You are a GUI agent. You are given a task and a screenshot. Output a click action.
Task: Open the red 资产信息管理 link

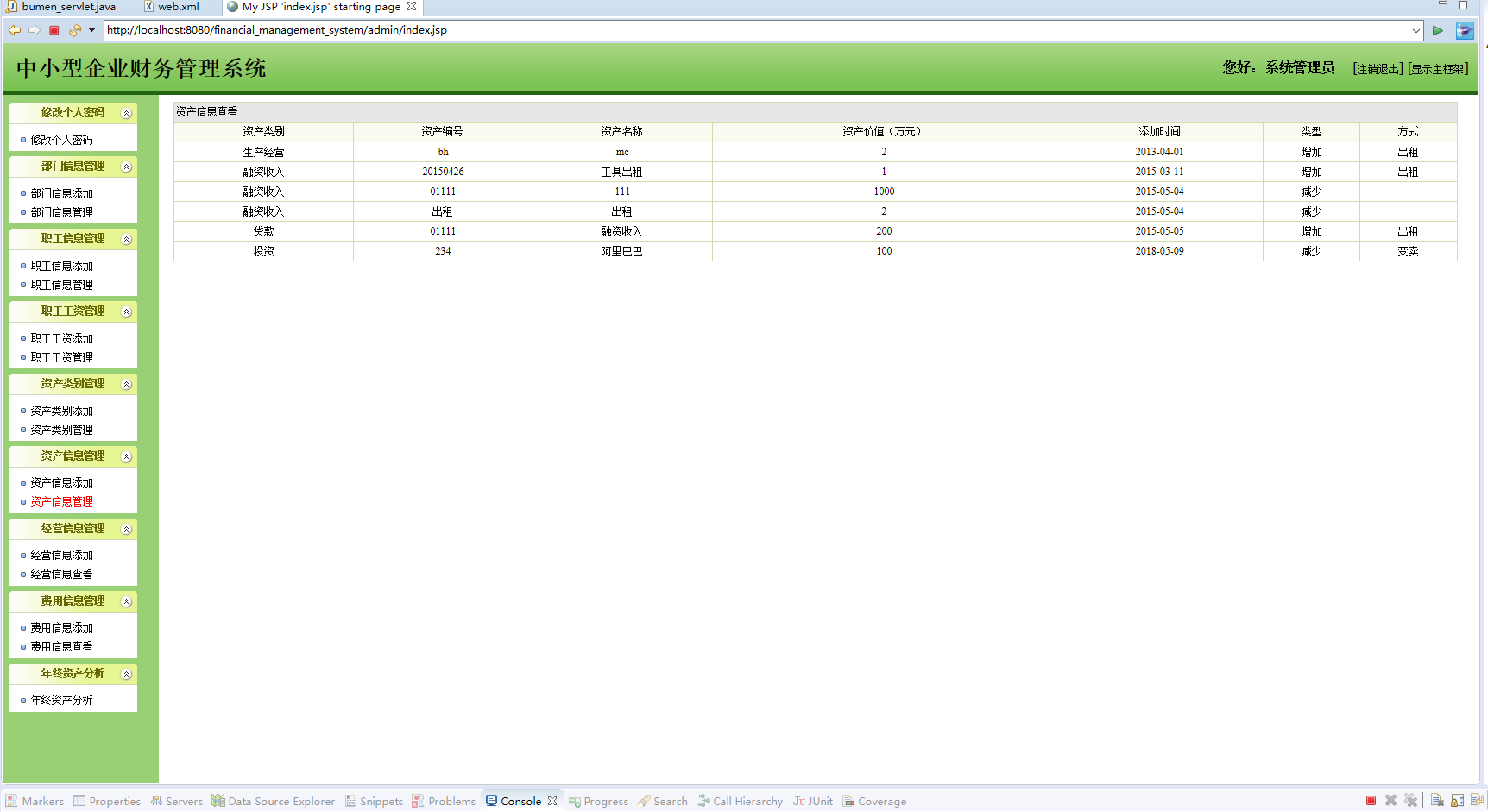62,501
